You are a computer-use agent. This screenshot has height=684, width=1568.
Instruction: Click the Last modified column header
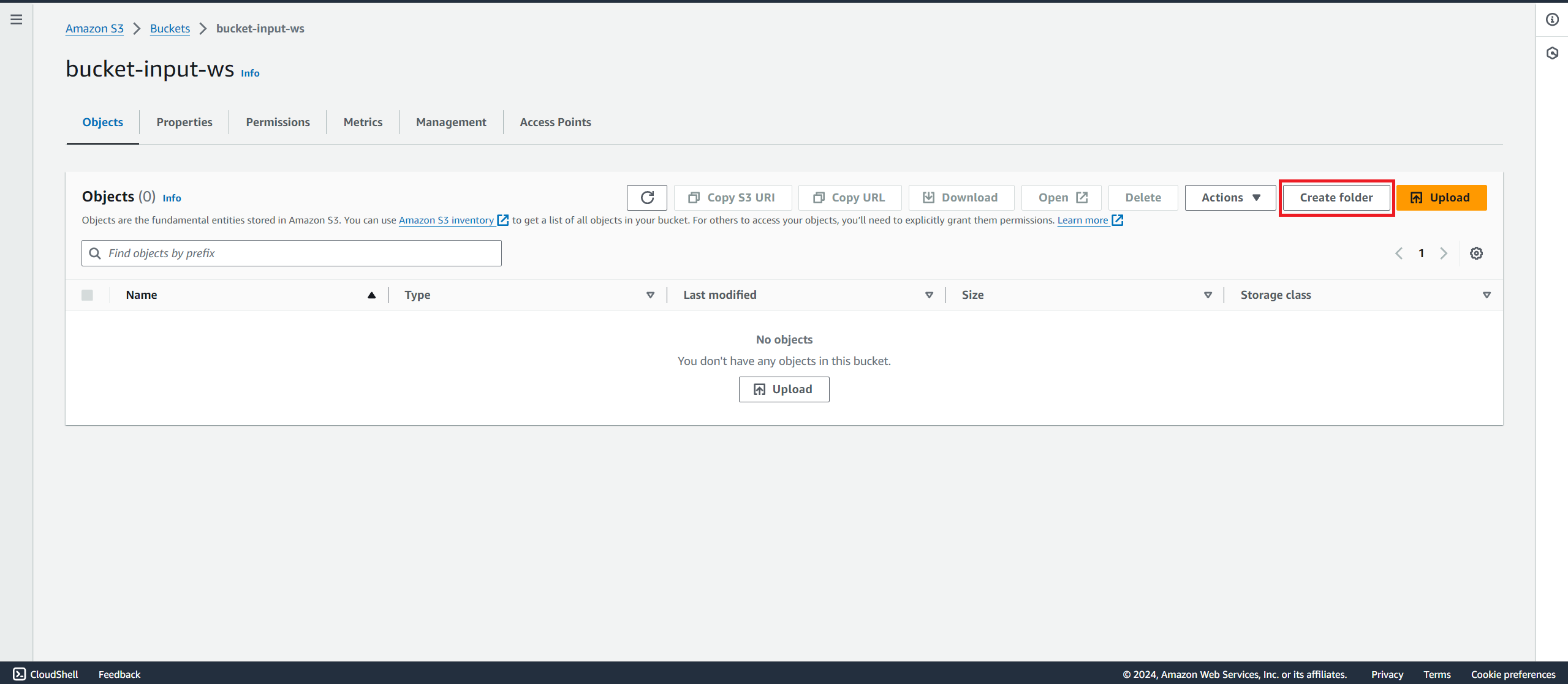tap(720, 295)
